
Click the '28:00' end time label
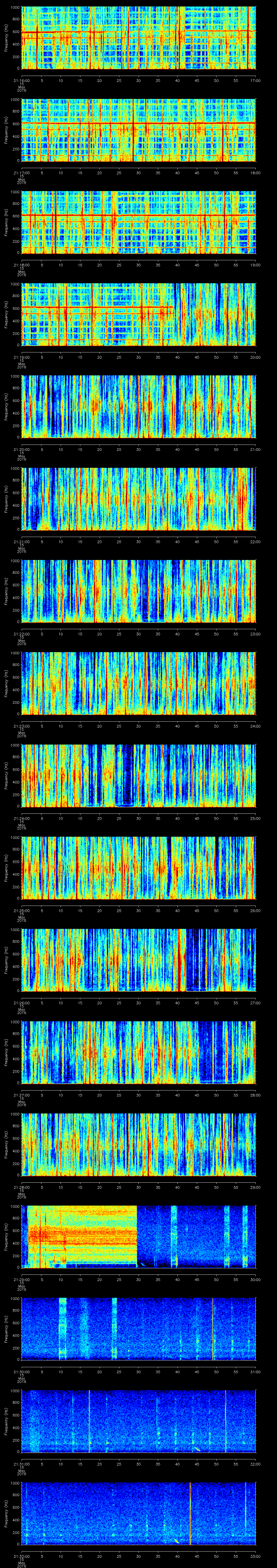click(x=255, y=1095)
